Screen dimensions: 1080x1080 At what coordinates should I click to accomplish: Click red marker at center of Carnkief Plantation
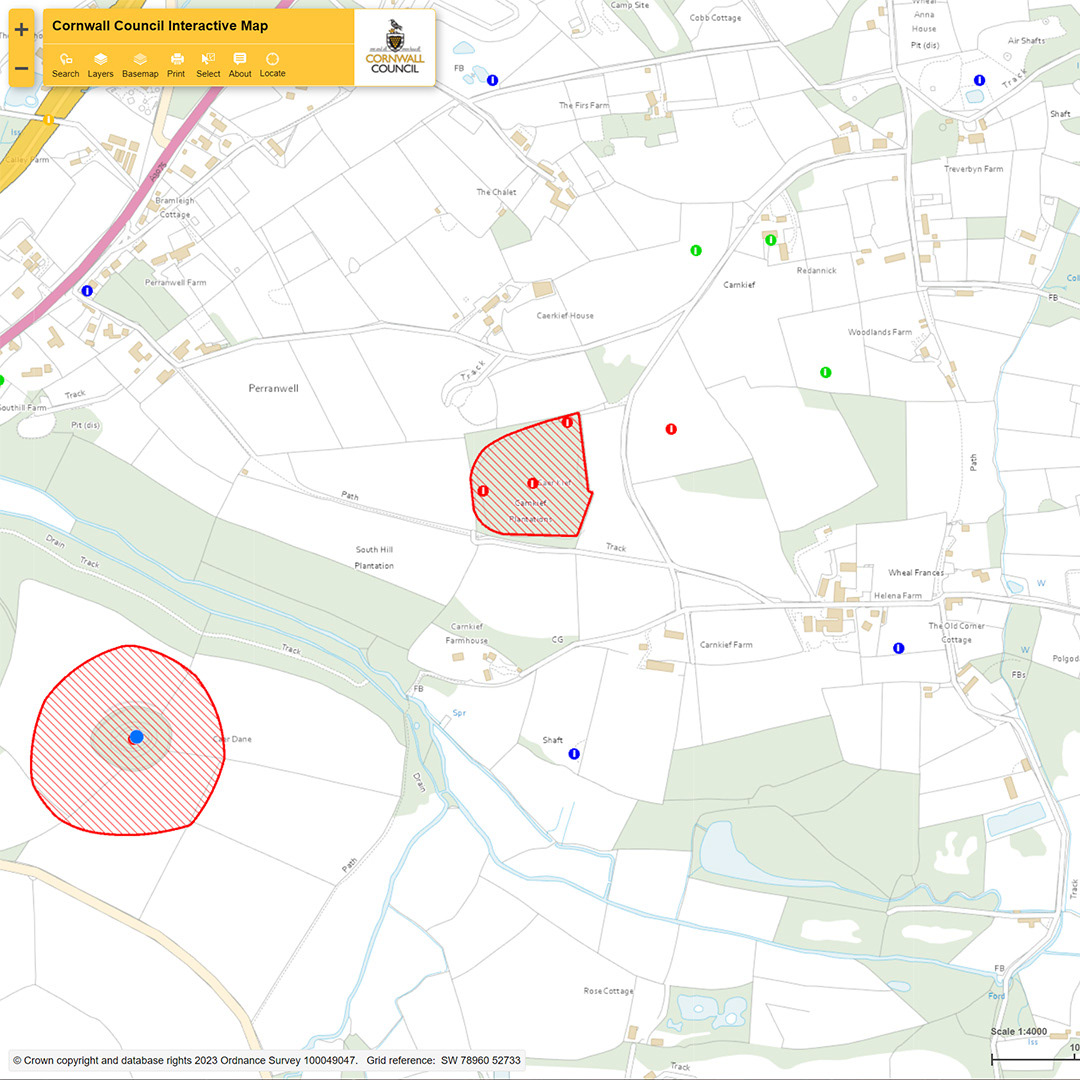point(532,484)
